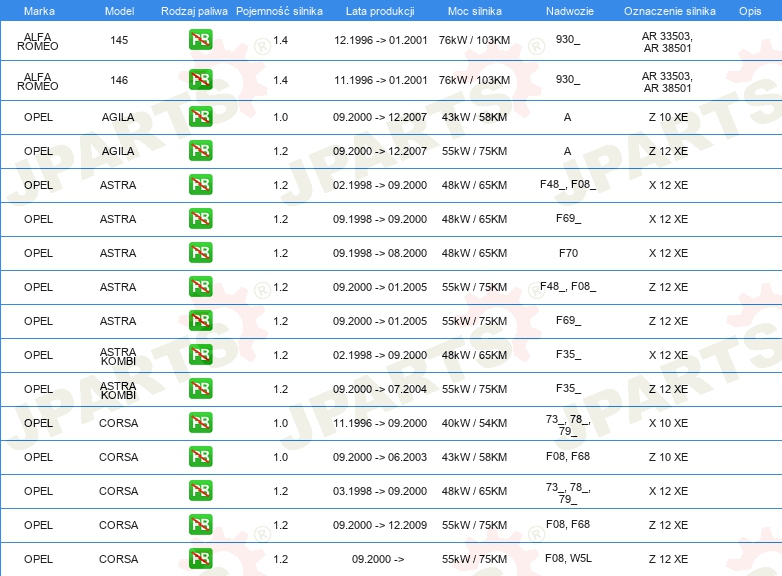The image size is (782, 576).
Task: Select 'ALFA ROMEO' in the 146 row
Action: click(x=38, y=81)
